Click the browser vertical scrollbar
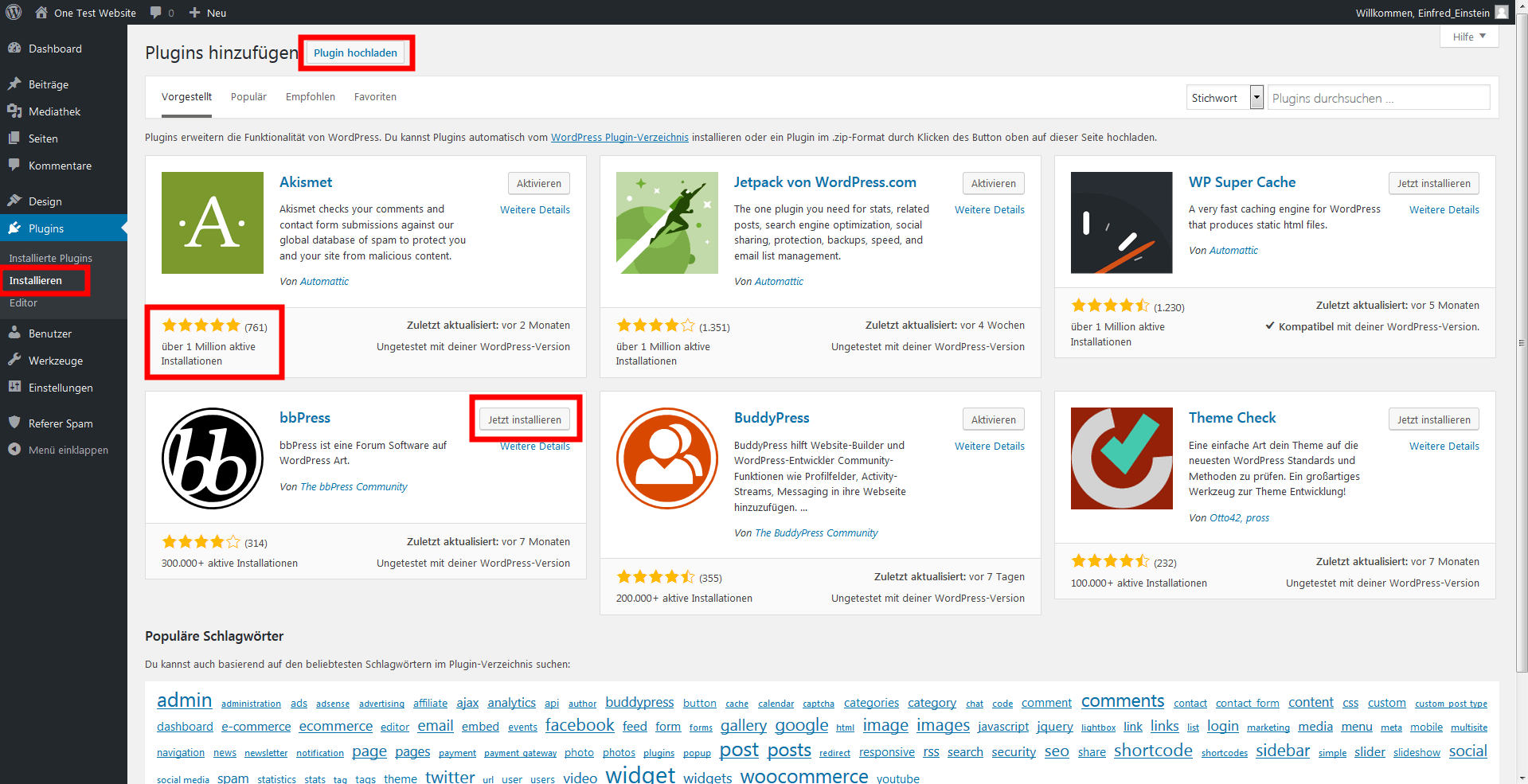 click(x=1522, y=342)
